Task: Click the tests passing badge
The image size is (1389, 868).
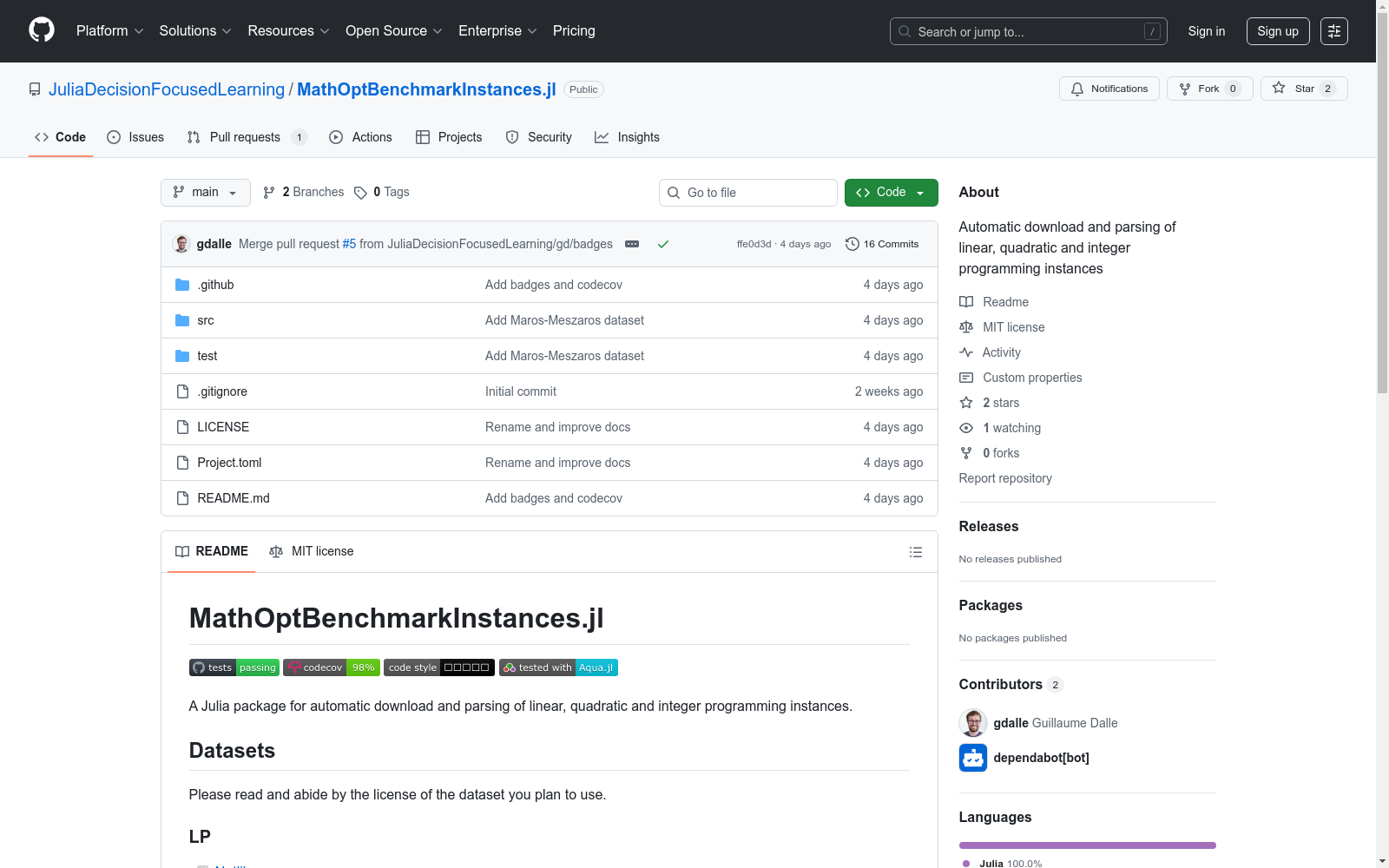Action: 234,667
